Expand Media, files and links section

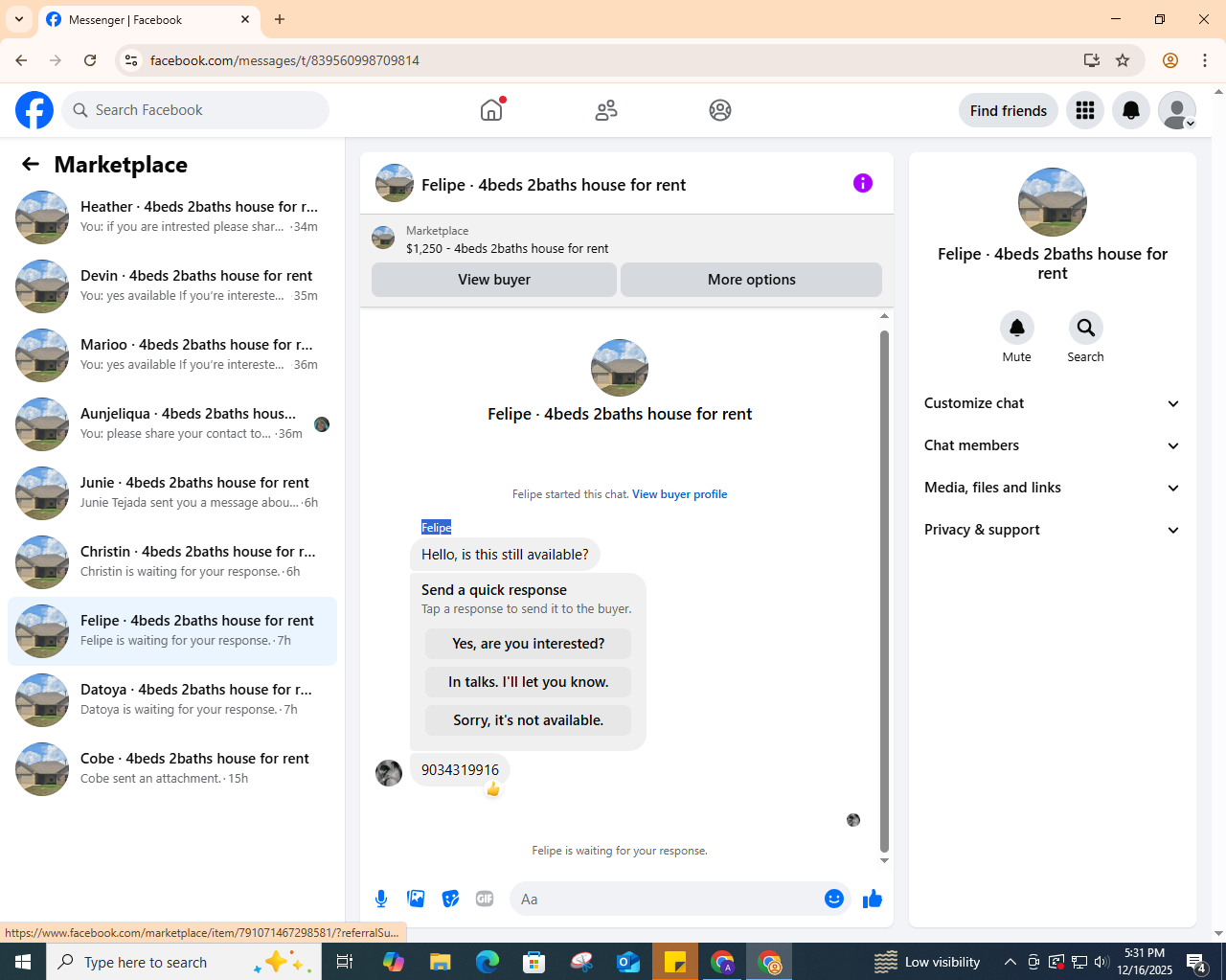pos(1053,488)
